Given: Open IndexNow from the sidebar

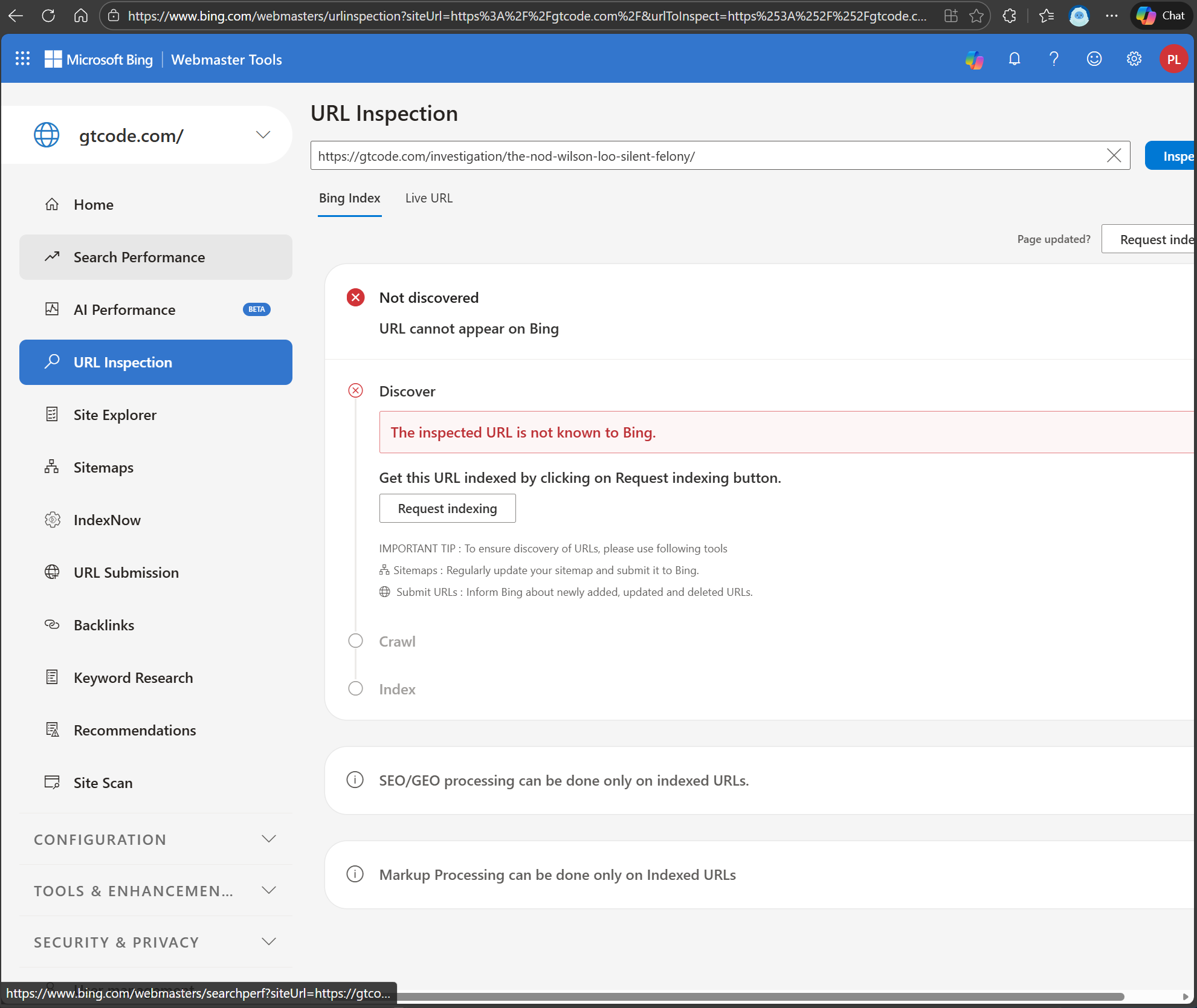Looking at the screenshot, I should click(x=107, y=520).
